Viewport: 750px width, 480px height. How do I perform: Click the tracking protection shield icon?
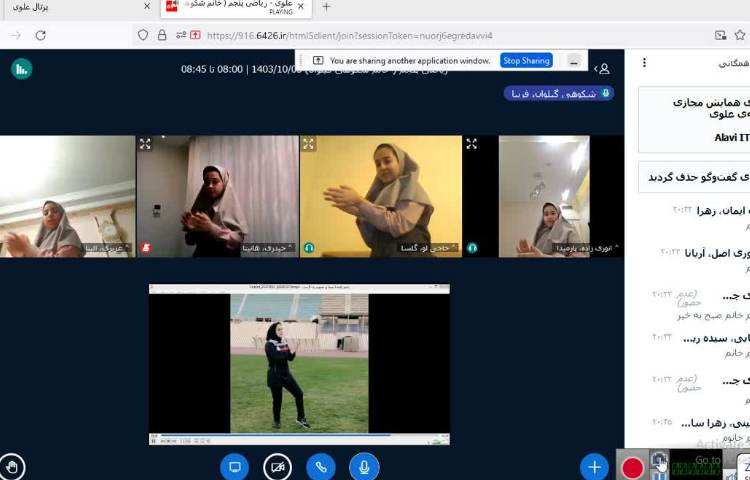click(x=143, y=35)
